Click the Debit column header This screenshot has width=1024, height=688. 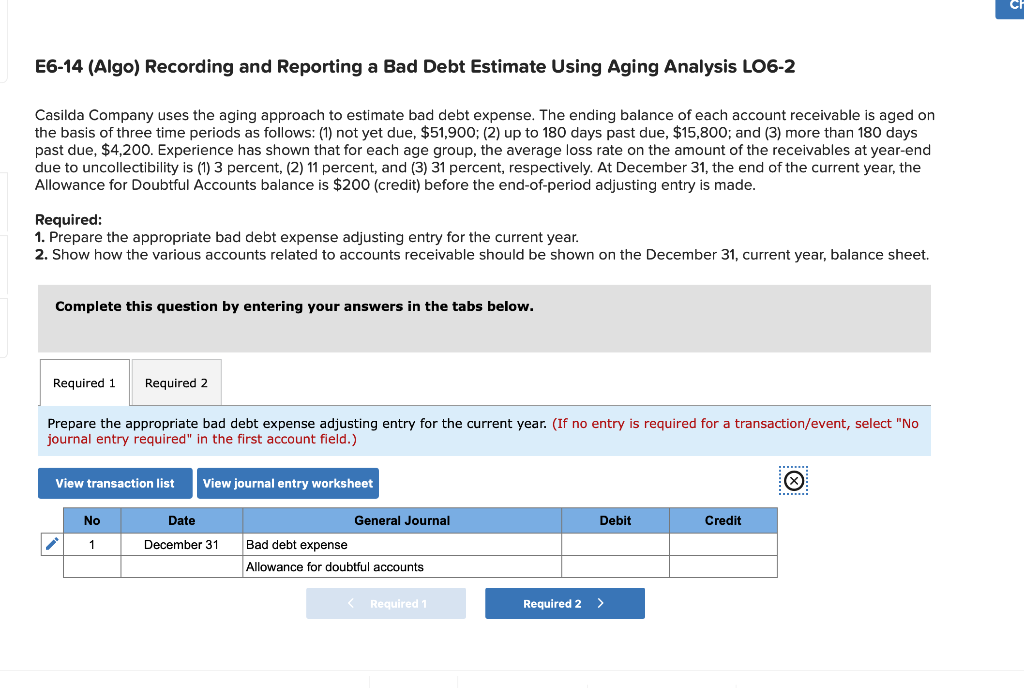pyautogui.click(x=615, y=520)
